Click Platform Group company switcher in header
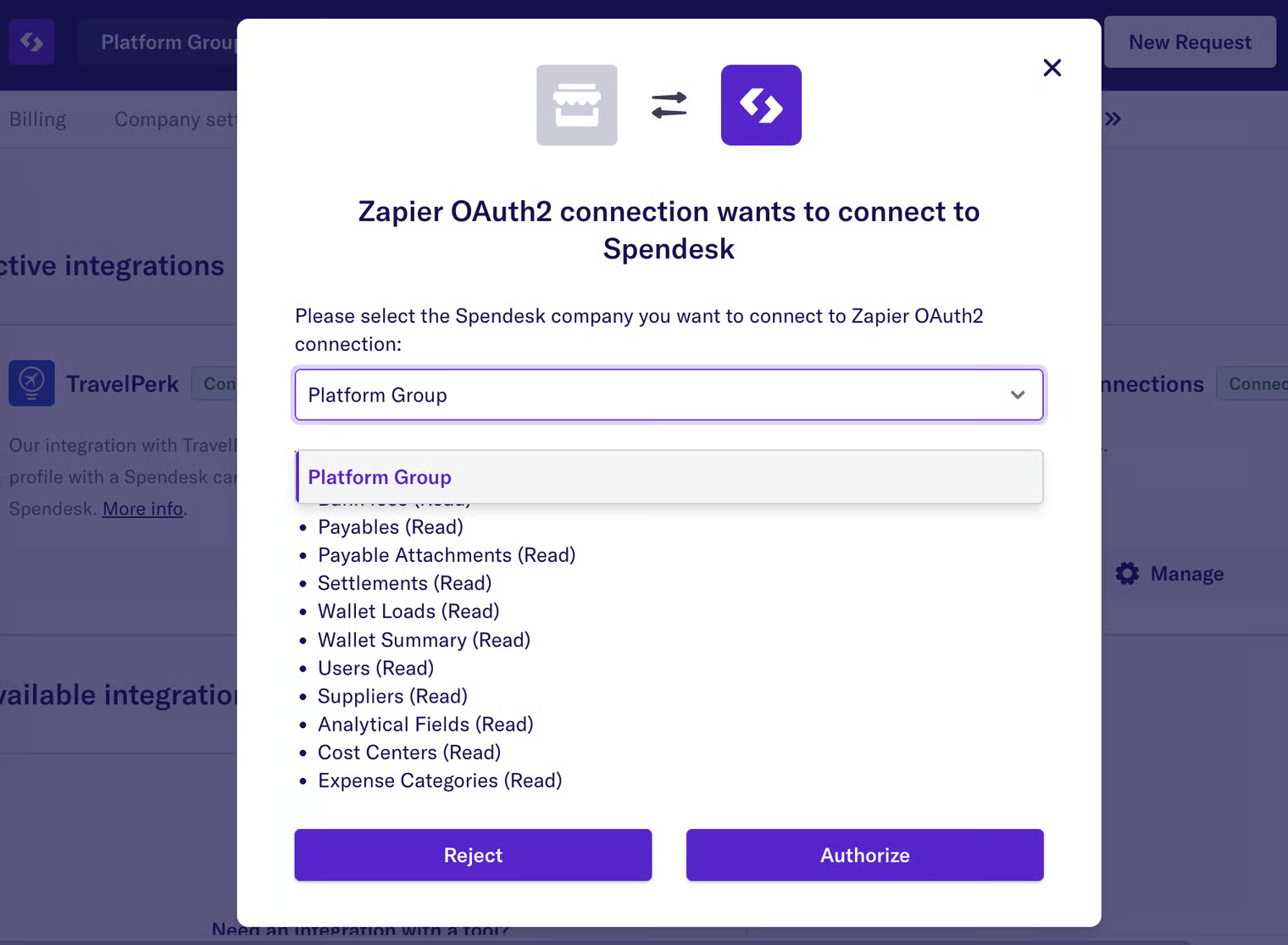 coord(167,42)
